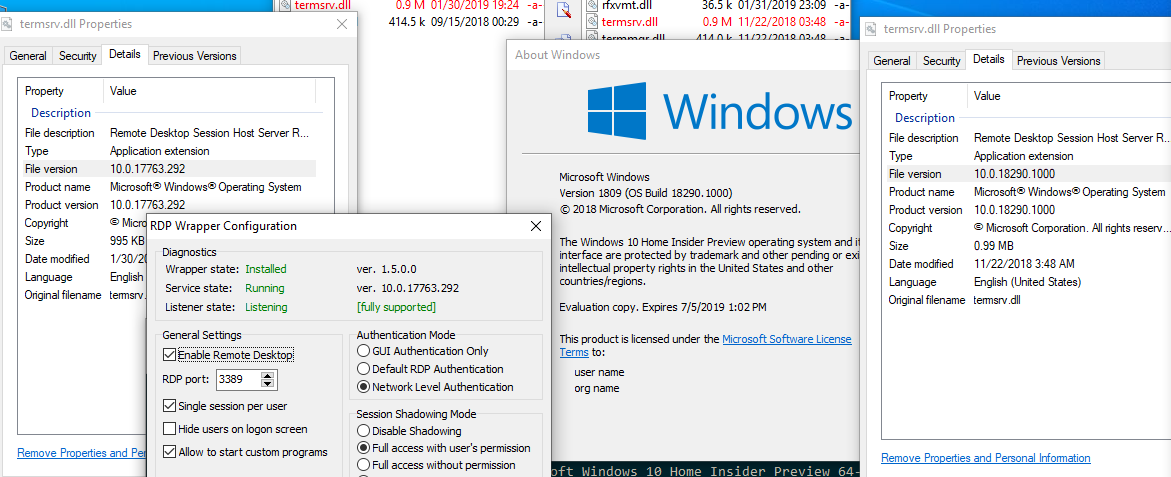This screenshot has height=477, width=1171.
Task: Click title icon of 10.0.18290.1000 properties window
Action: [870, 29]
